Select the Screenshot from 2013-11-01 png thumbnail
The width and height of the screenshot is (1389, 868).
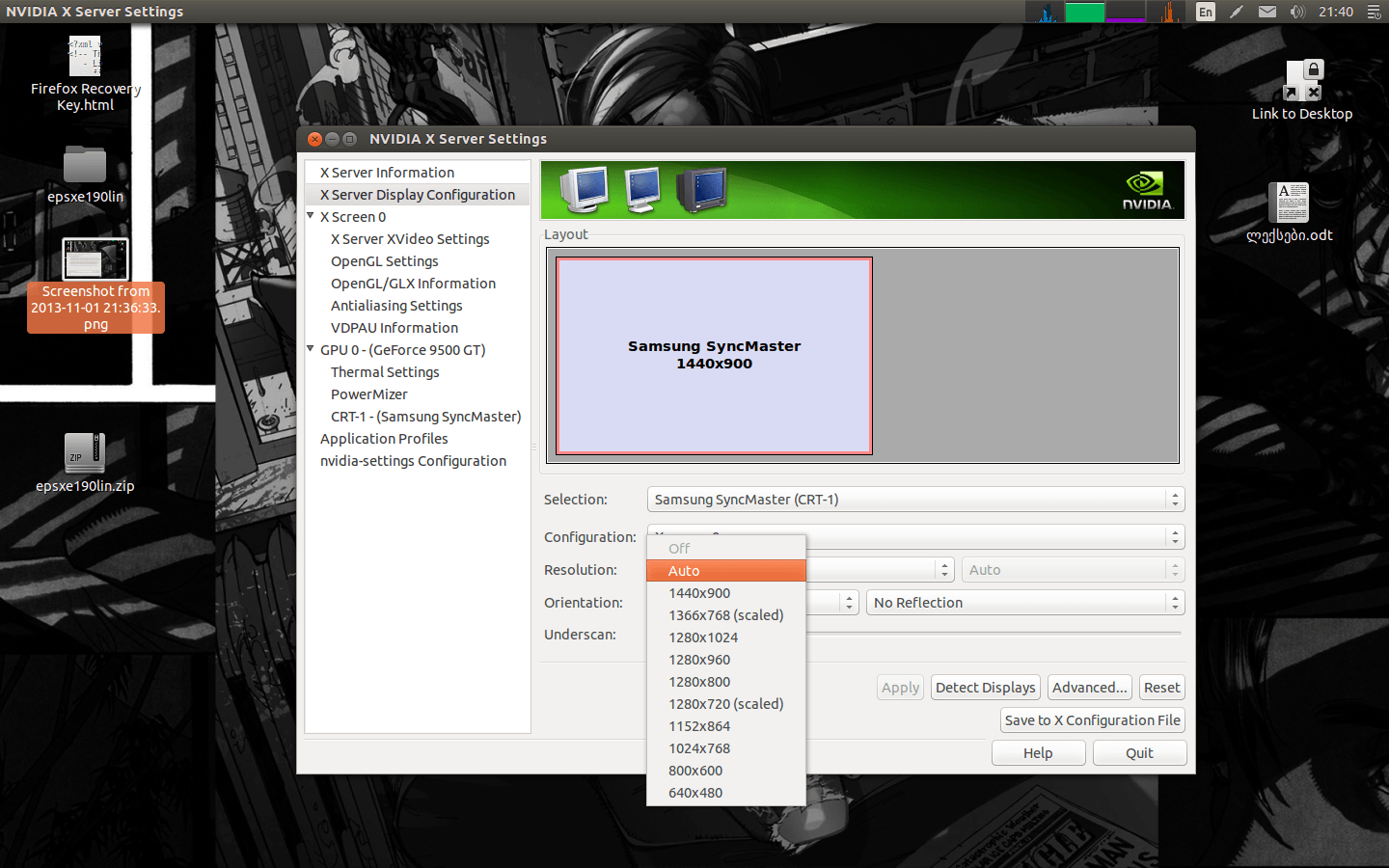95,258
